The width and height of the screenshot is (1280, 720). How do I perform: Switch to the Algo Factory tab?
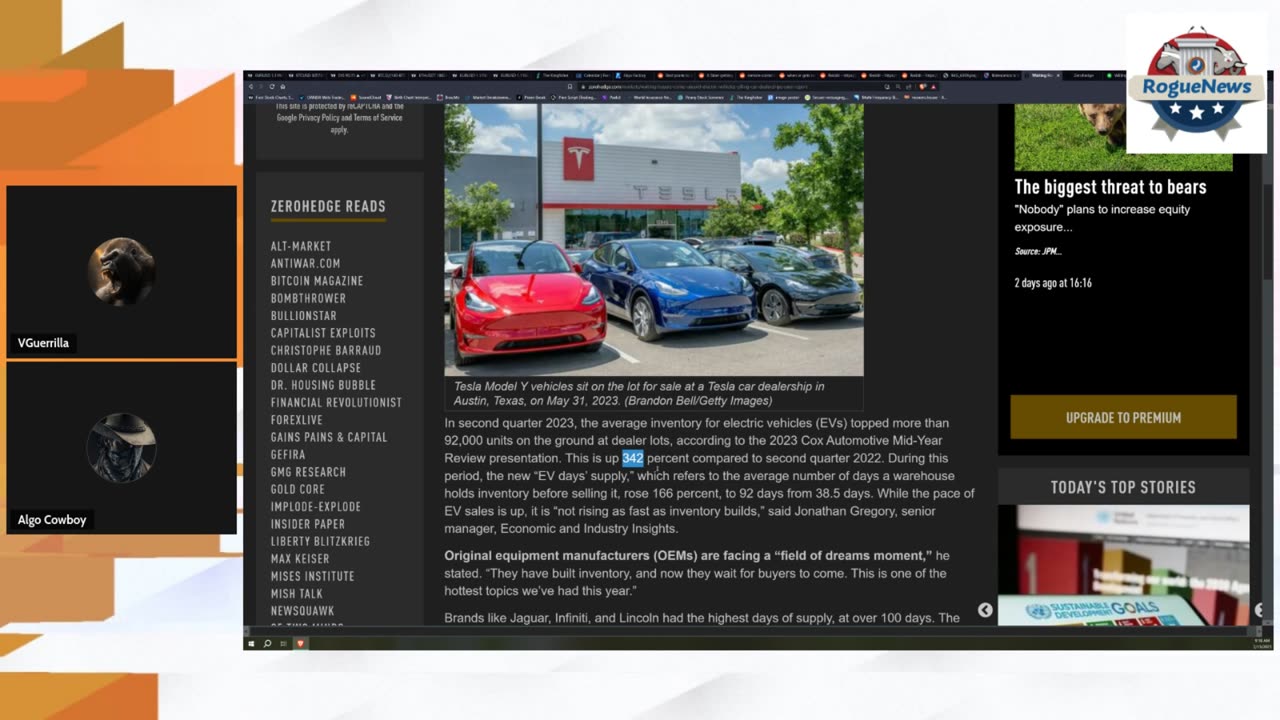(632, 75)
